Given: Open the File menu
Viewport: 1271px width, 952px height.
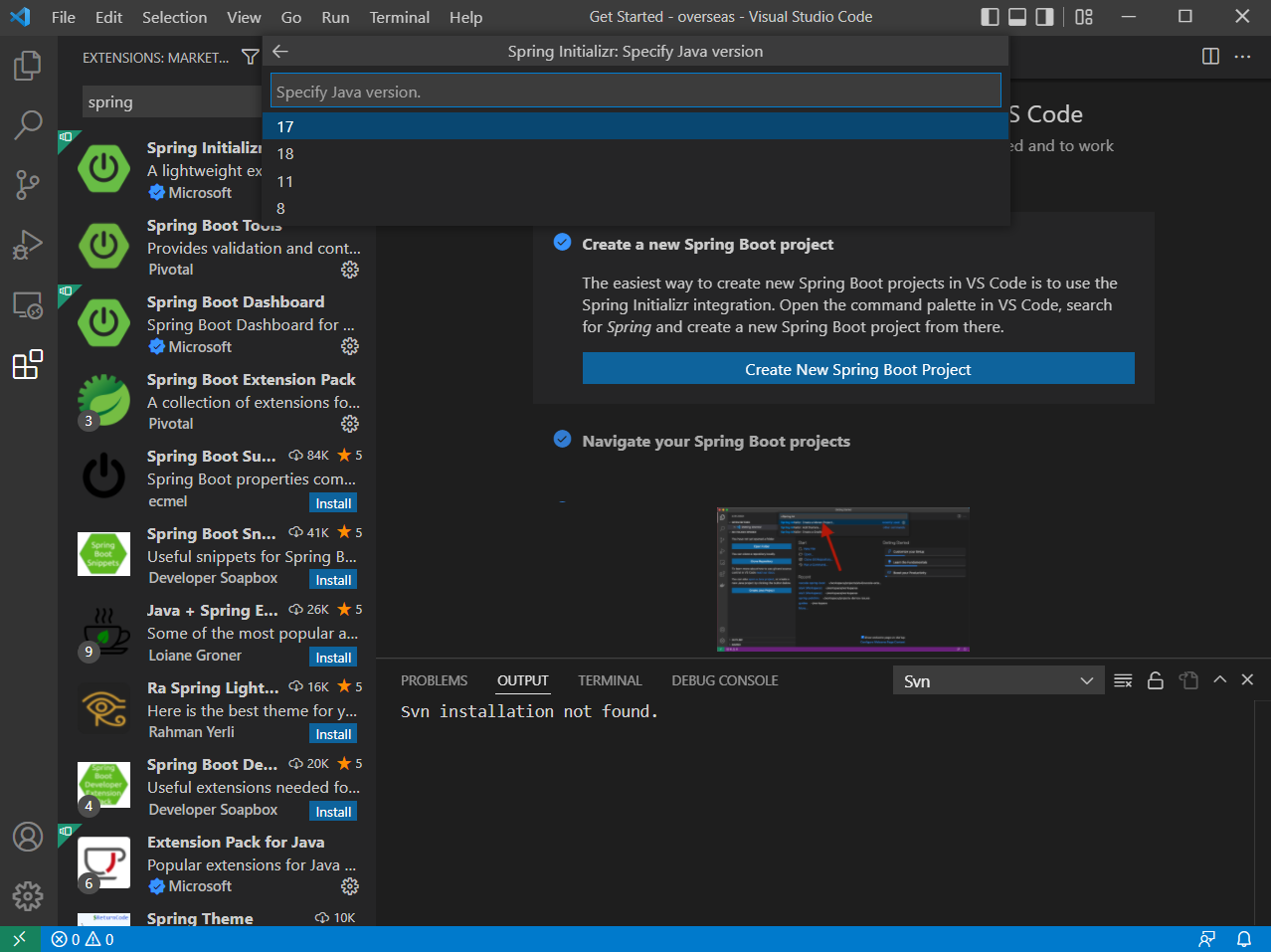Looking at the screenshot, I should (64, 17).
